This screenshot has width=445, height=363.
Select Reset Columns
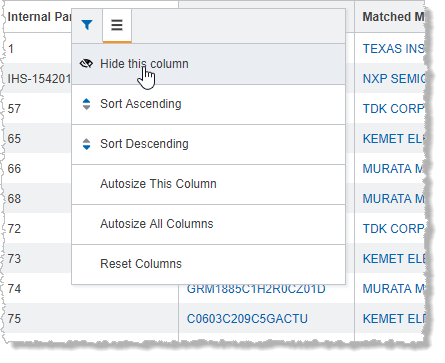pyautogui.click(x=208, y=264)
